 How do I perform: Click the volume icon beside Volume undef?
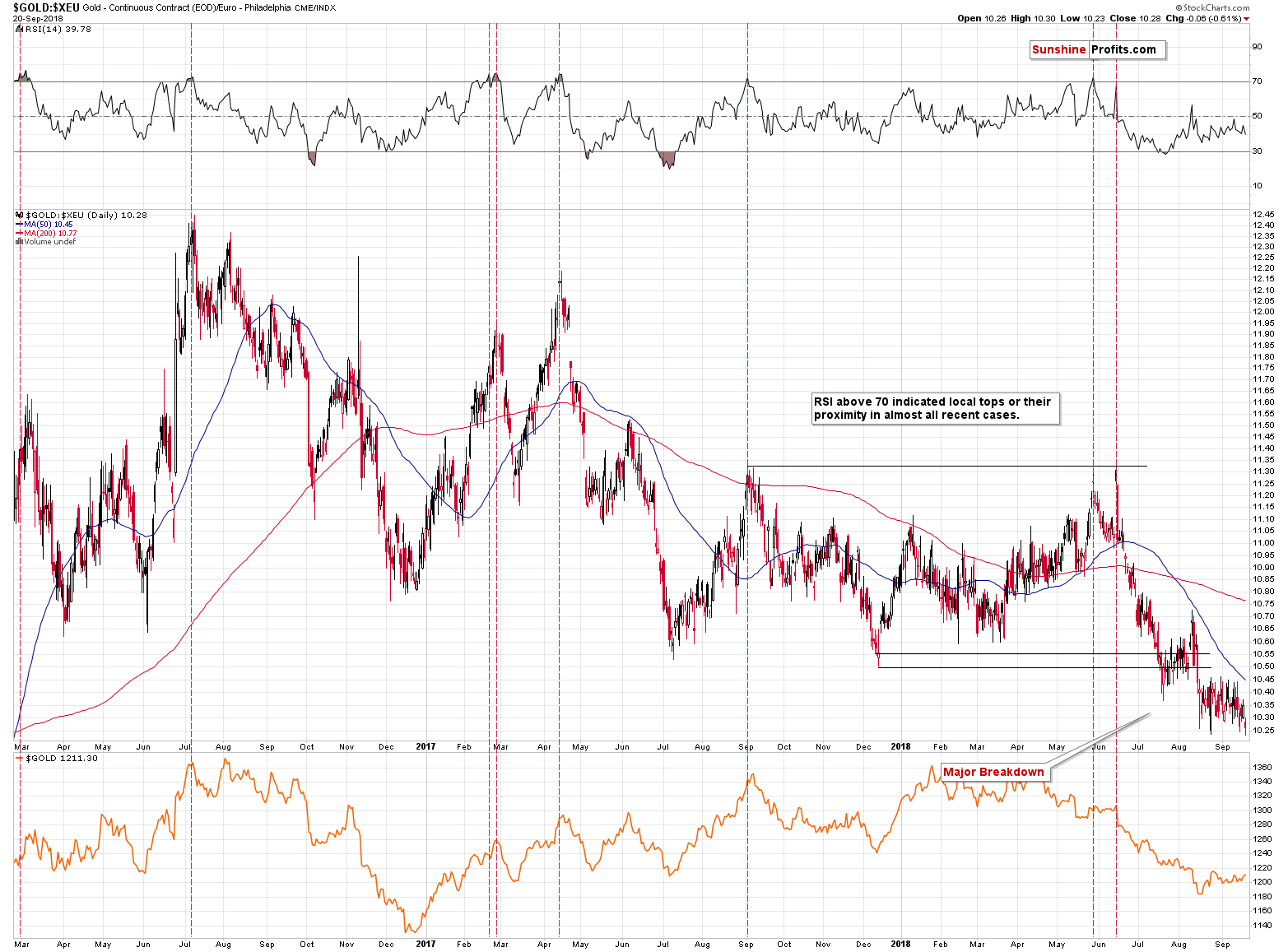20,242
